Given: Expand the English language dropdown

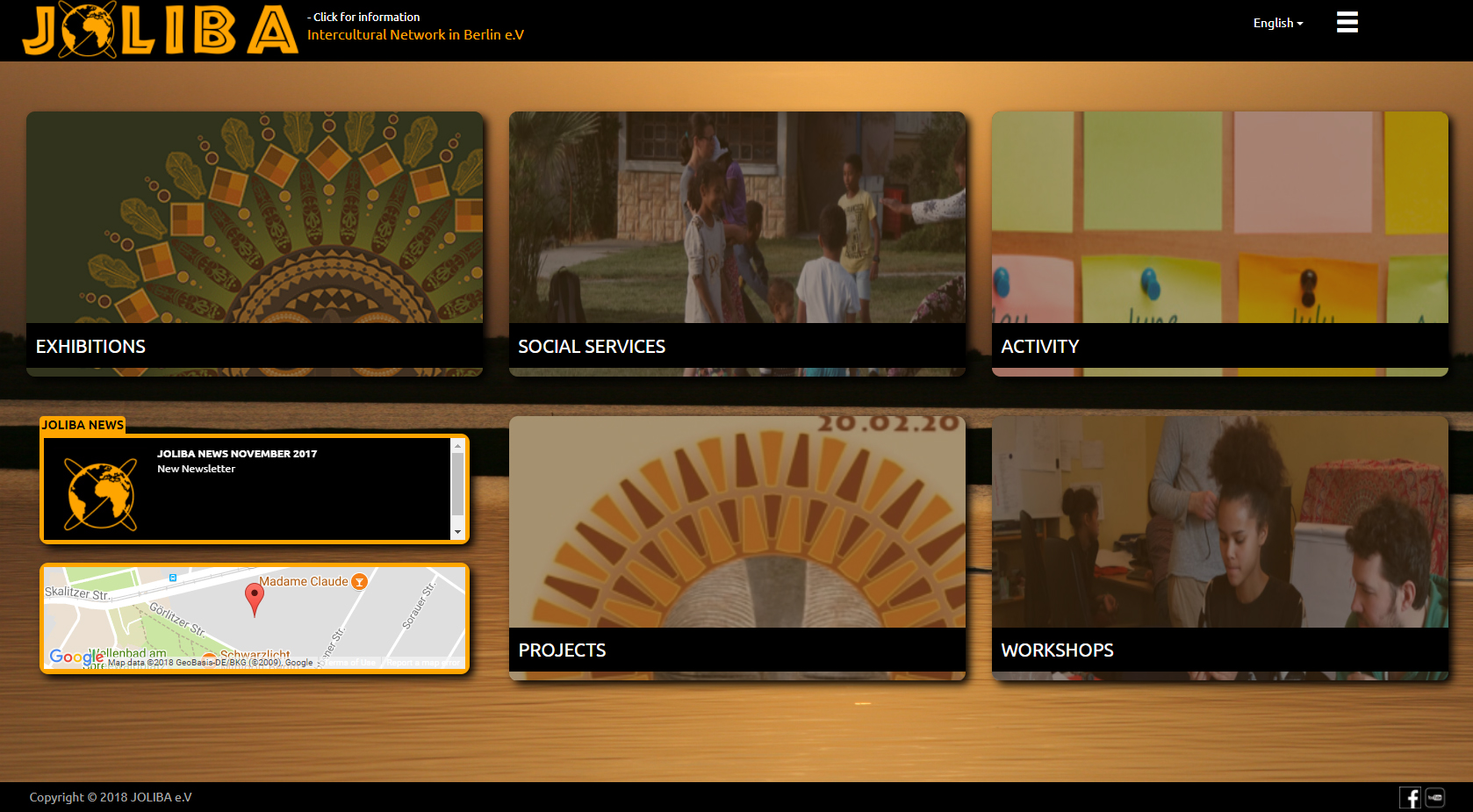Looking at the screenshot, I should (1277, 23).
